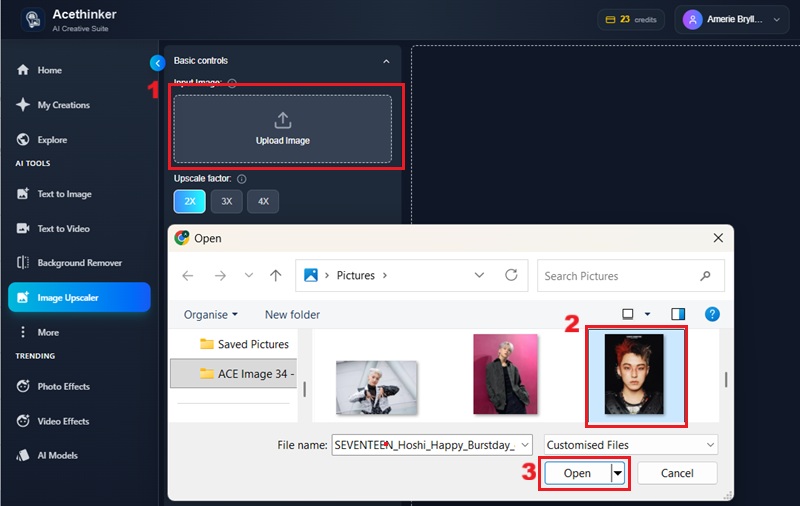Click the Pictures library icon in the address bar

pos(311,275)
